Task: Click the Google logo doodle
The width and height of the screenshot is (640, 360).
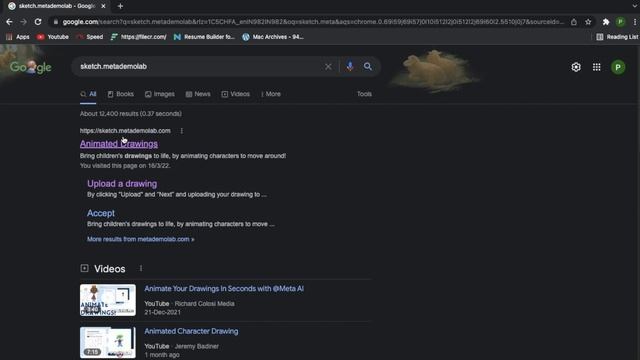Action: 31,67
